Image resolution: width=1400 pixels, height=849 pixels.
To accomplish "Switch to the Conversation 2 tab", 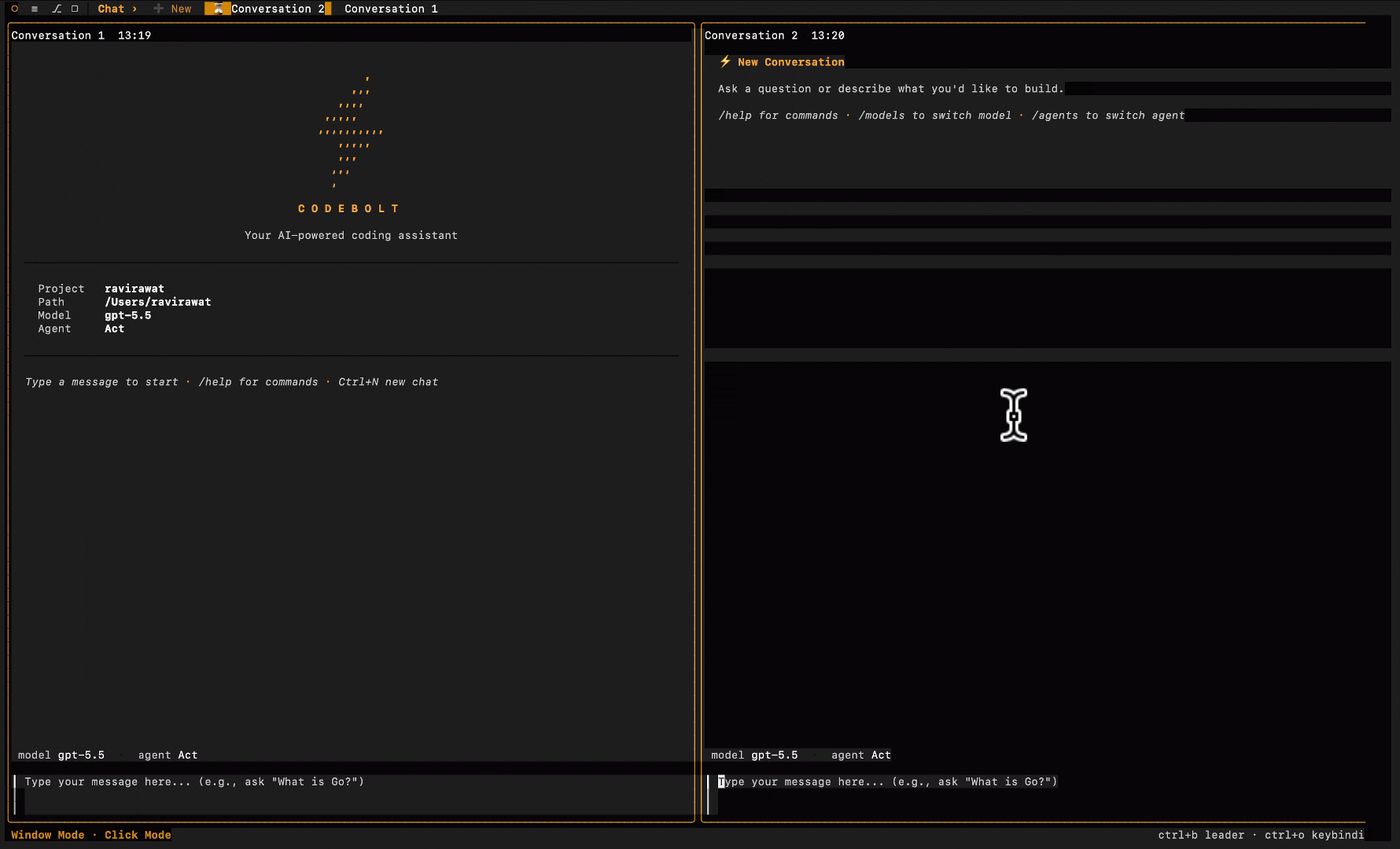I will coord(268,9).
